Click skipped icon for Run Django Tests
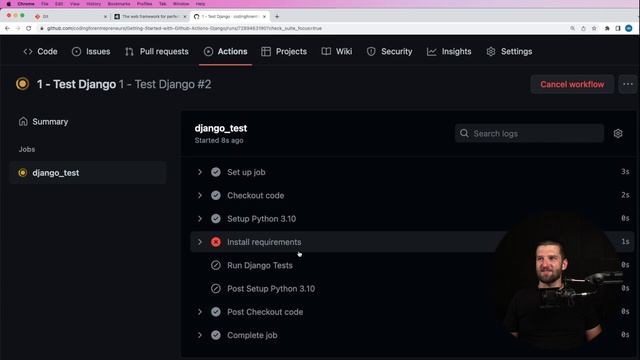The width and height of the screenshot is (640, 360). 216,265
